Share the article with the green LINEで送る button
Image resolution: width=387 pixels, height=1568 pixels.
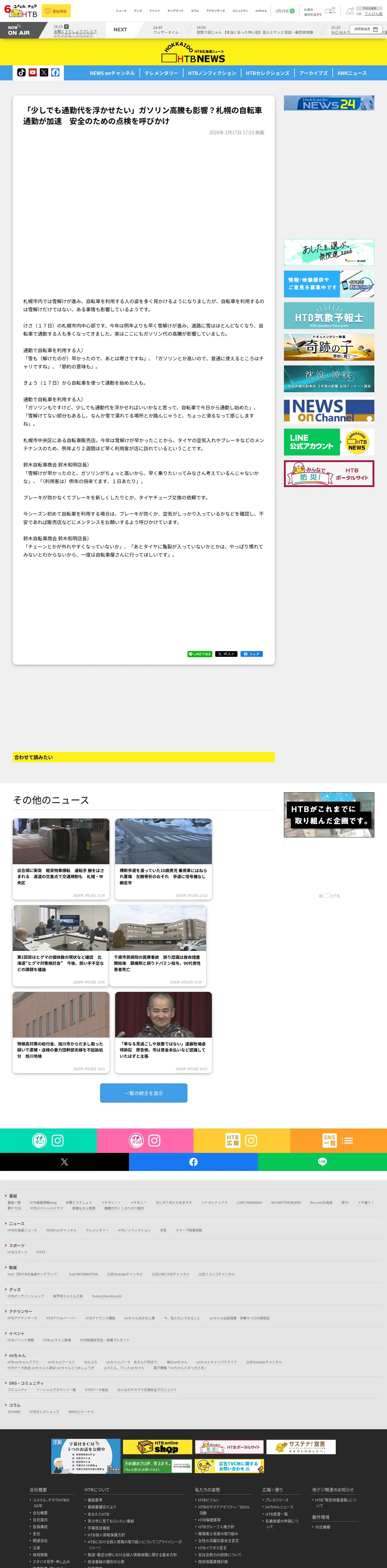pyautogui.click(x=200, y=654)
